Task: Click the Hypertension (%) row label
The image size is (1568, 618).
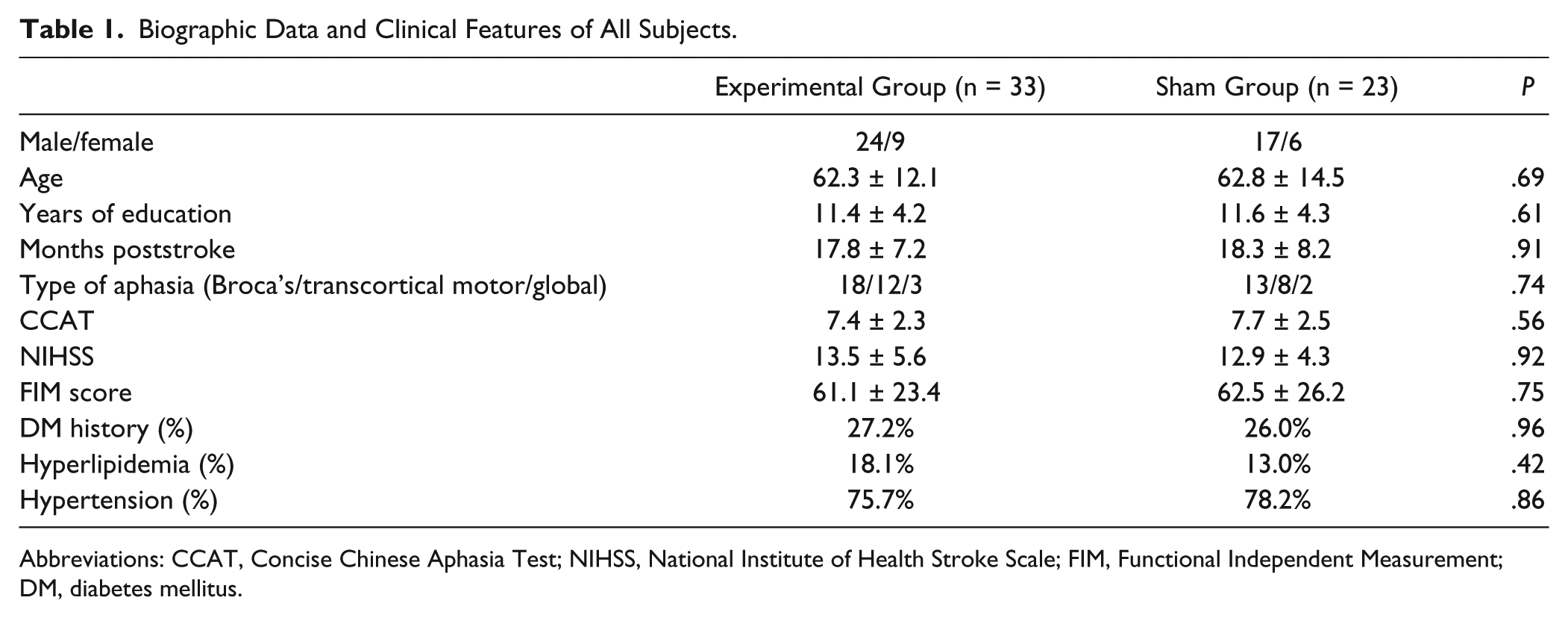Action: [x=119, y=500]
